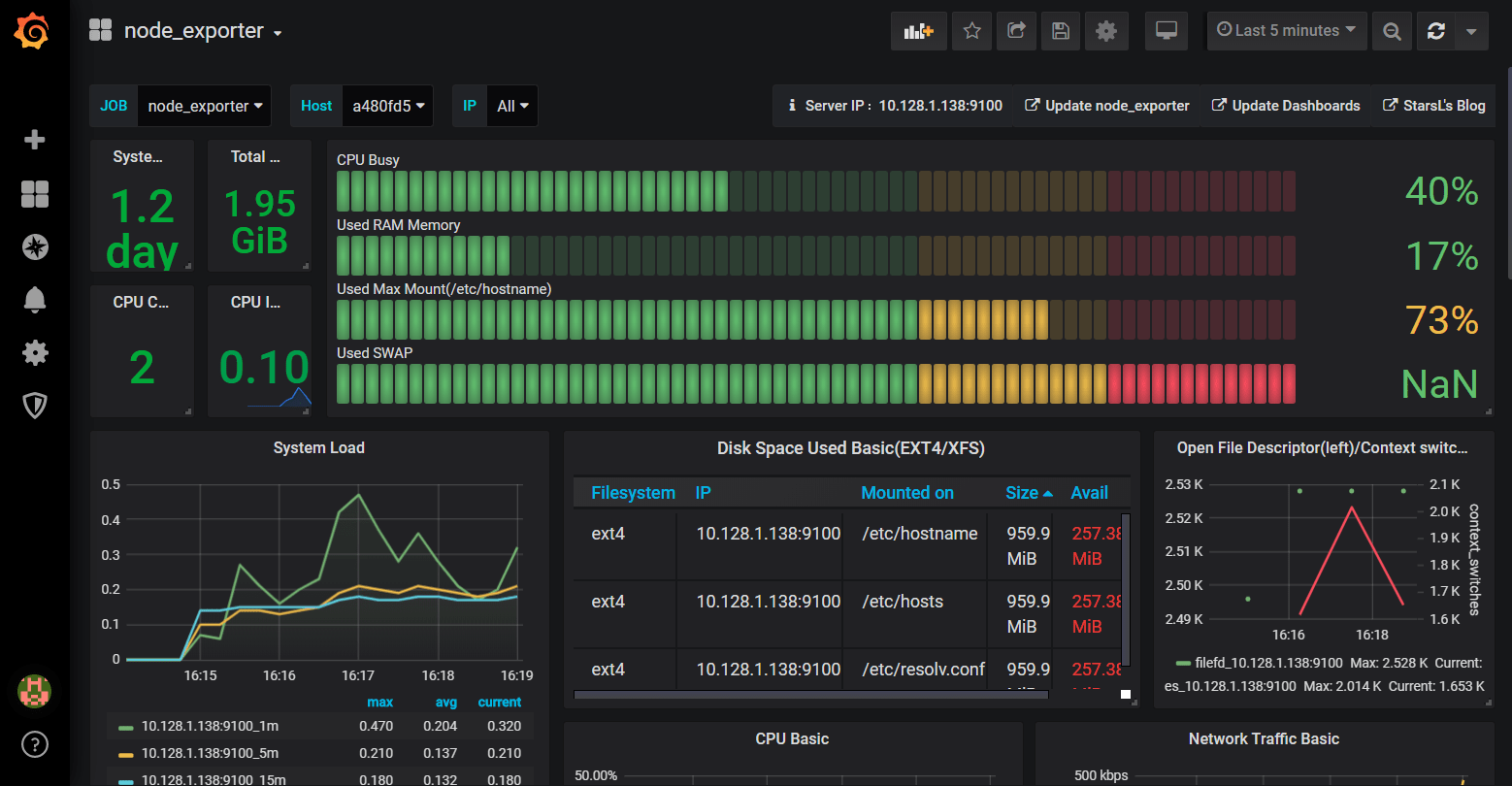Click the zoom out time range magnifier icon

1392,30
